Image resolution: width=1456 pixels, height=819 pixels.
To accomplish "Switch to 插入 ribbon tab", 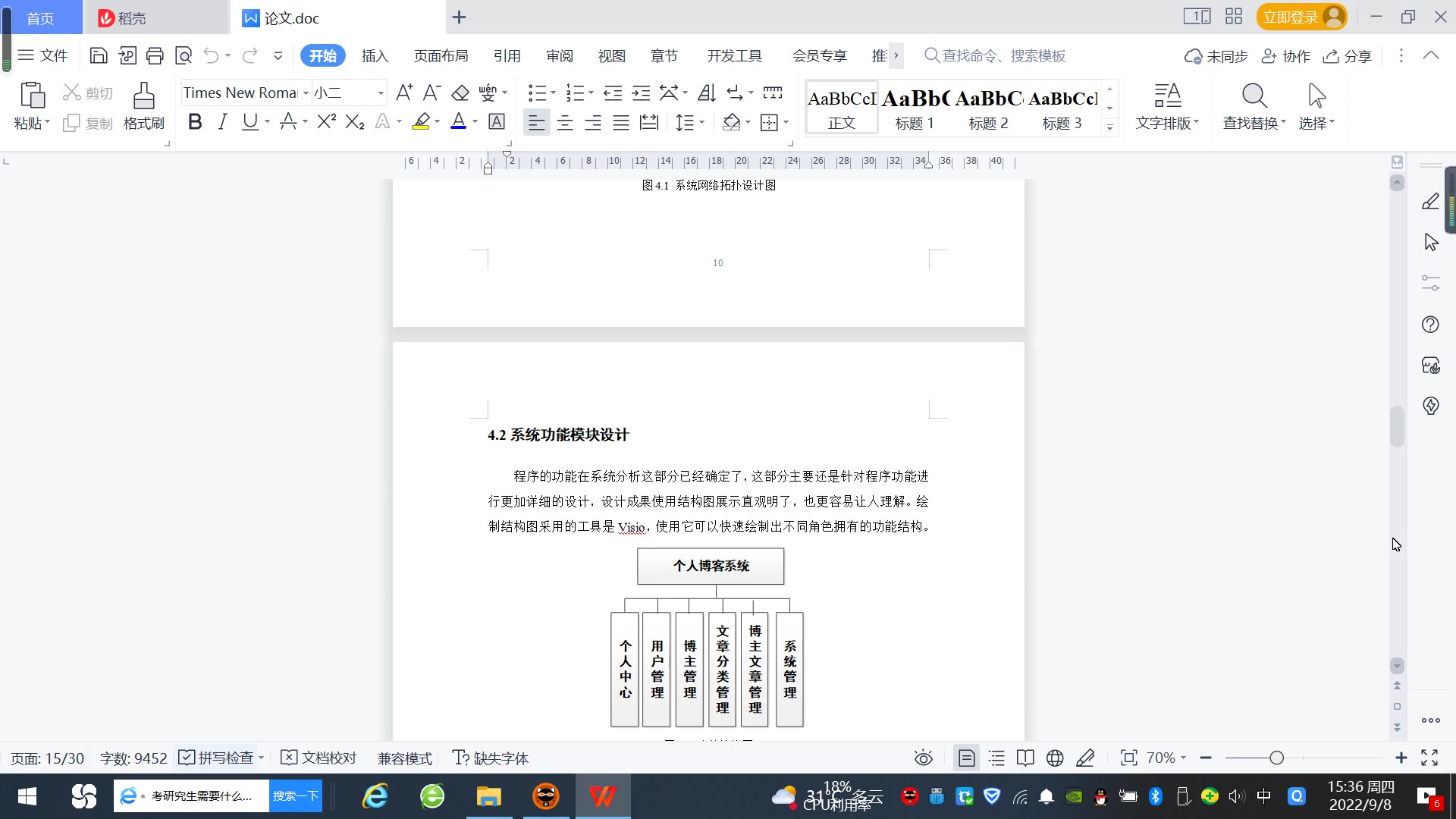I will [375, 55].
